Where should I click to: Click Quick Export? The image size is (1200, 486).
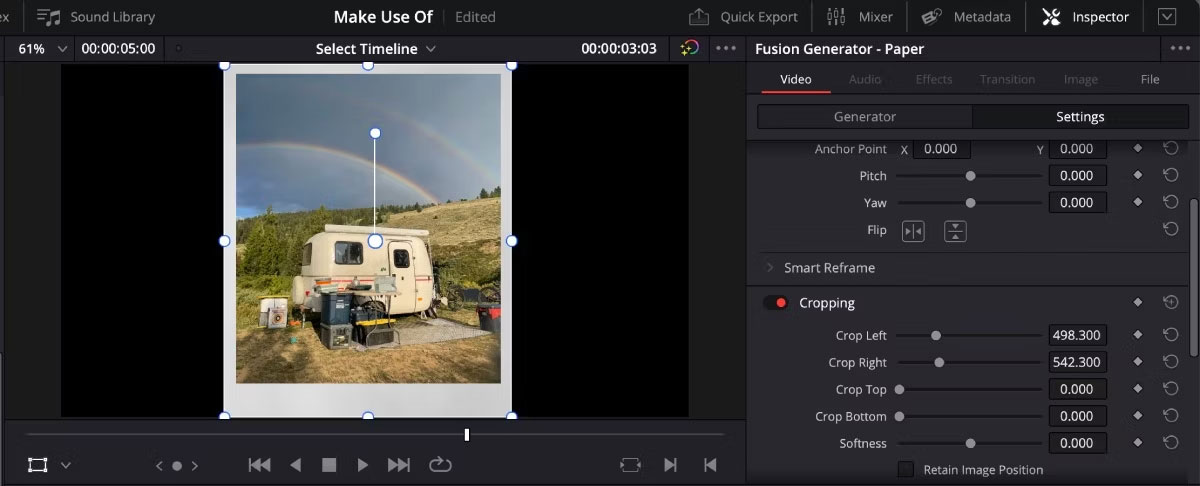[744, 17]
